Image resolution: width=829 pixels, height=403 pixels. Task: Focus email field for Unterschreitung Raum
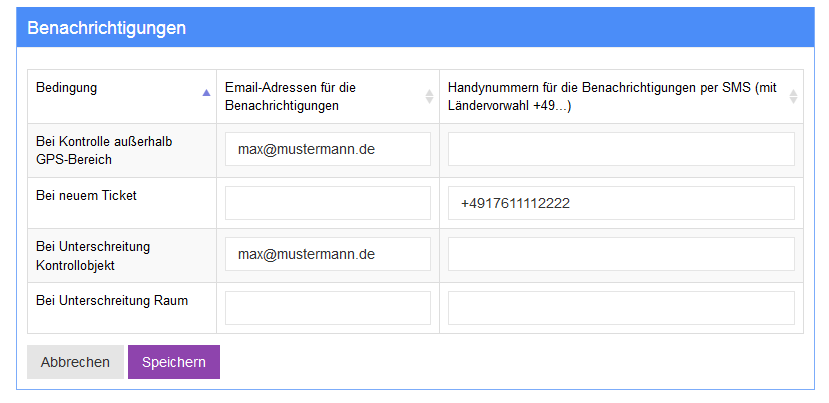click(328, 308)
